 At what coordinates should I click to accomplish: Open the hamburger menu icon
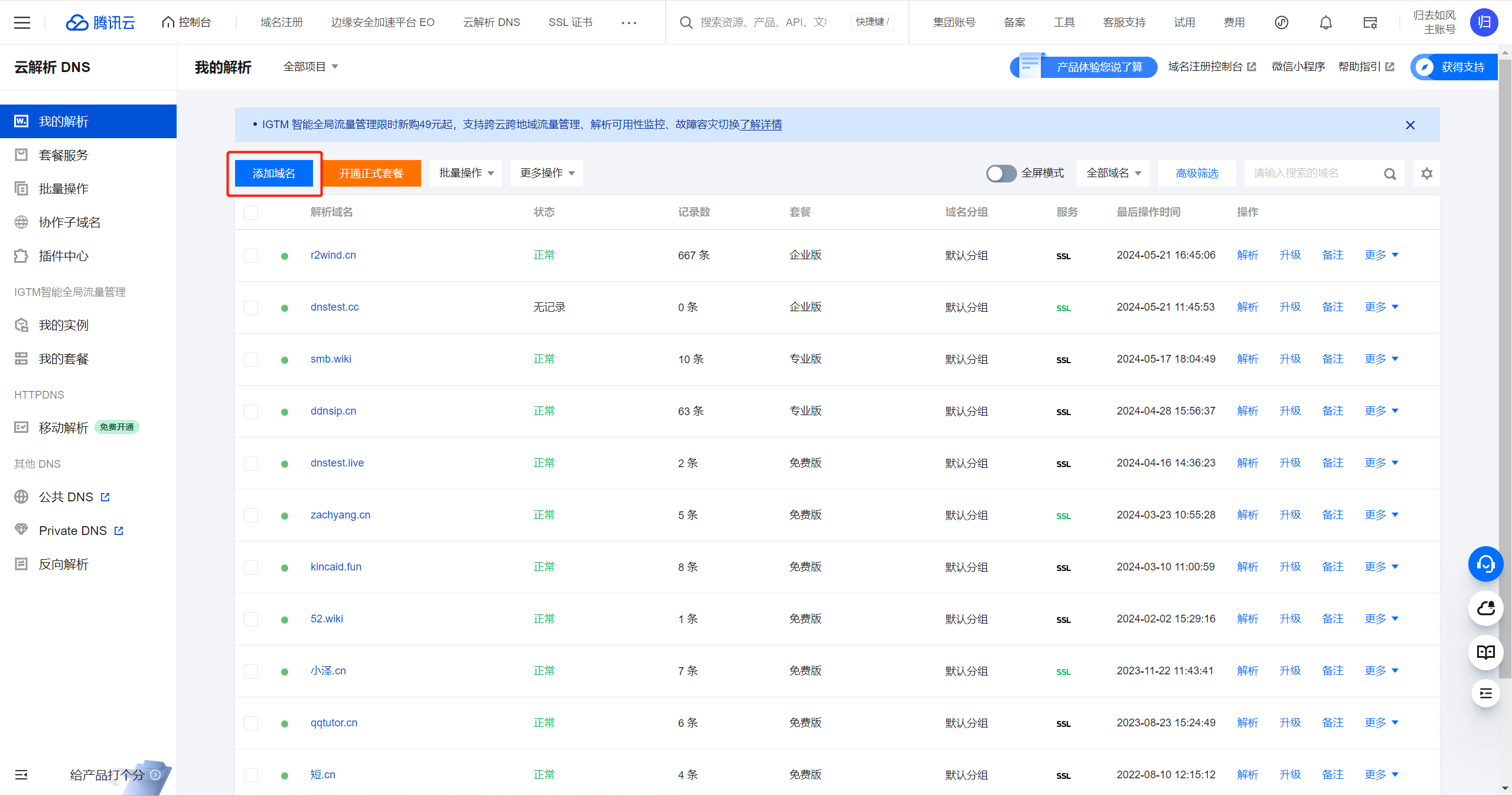[22, 22]
